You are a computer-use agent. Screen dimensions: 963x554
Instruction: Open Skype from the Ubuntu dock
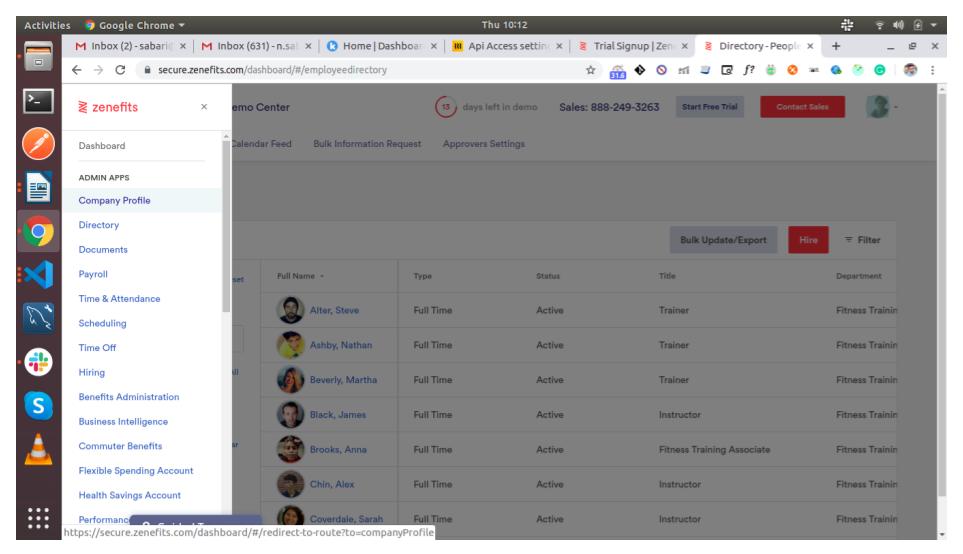pos(38,405)
